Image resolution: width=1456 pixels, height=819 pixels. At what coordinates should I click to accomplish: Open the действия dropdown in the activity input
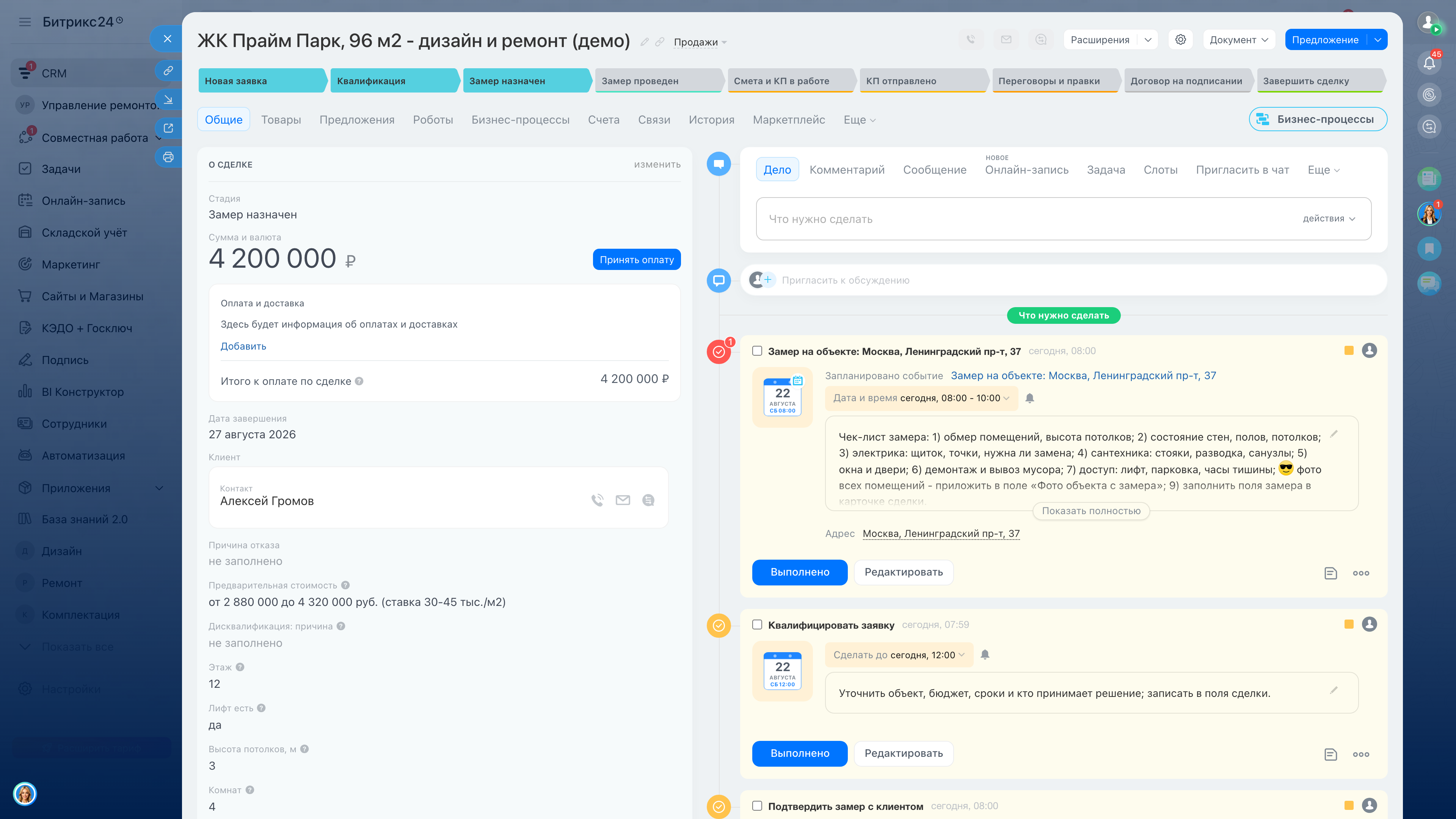coord(1329,219)
